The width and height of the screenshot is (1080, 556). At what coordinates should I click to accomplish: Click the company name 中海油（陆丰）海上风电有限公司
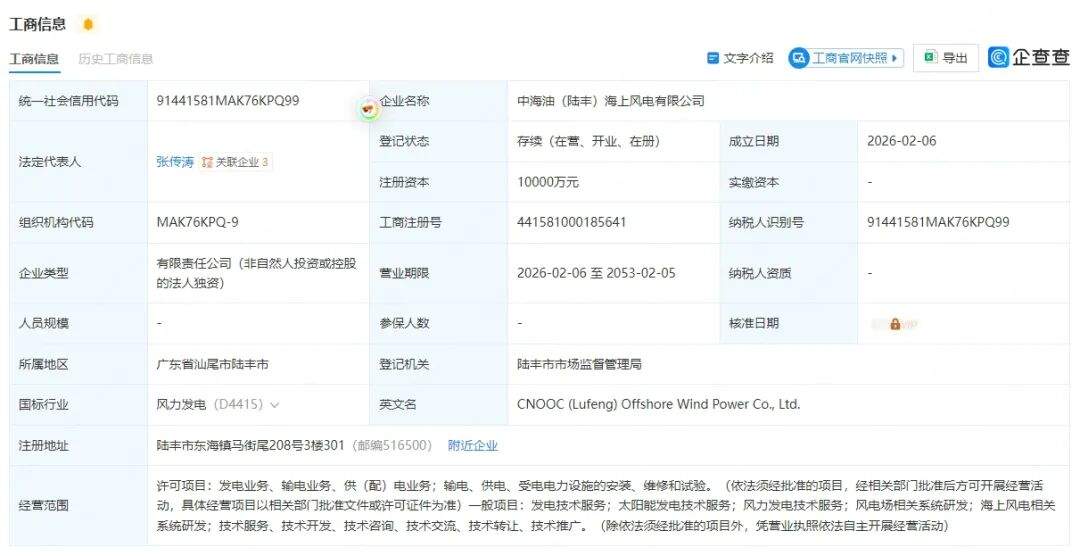tap(610, 101)
